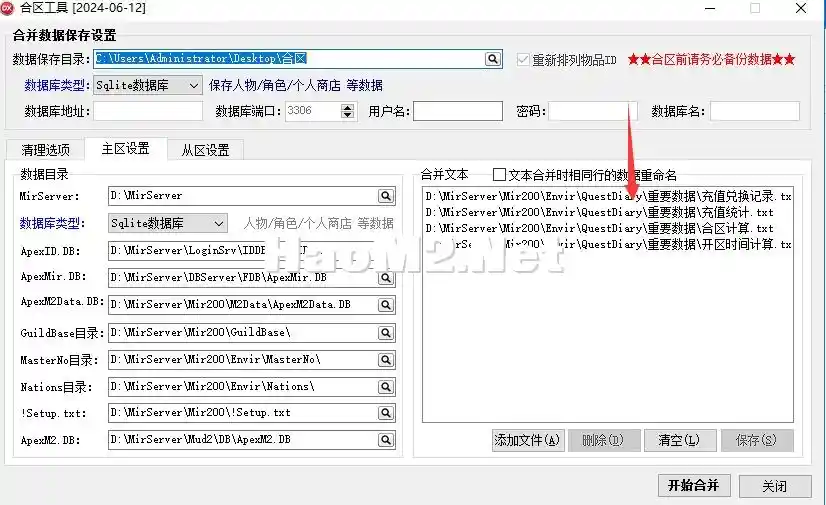Select the 开区时间计算 file row
The image size is (826, 505).
[608, 244]
